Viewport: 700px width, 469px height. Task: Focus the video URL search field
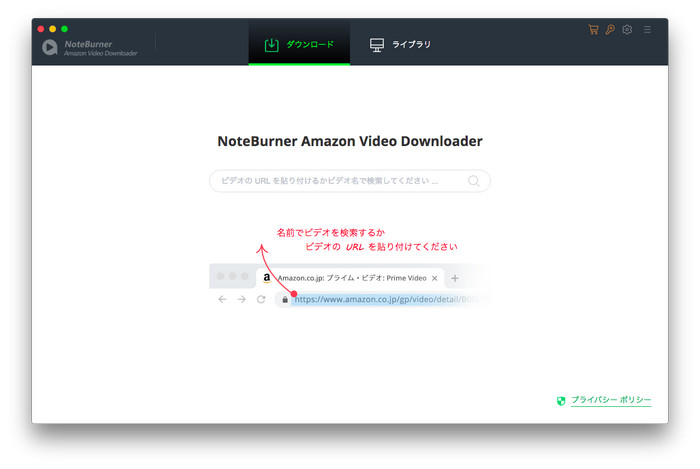point(350,181)
